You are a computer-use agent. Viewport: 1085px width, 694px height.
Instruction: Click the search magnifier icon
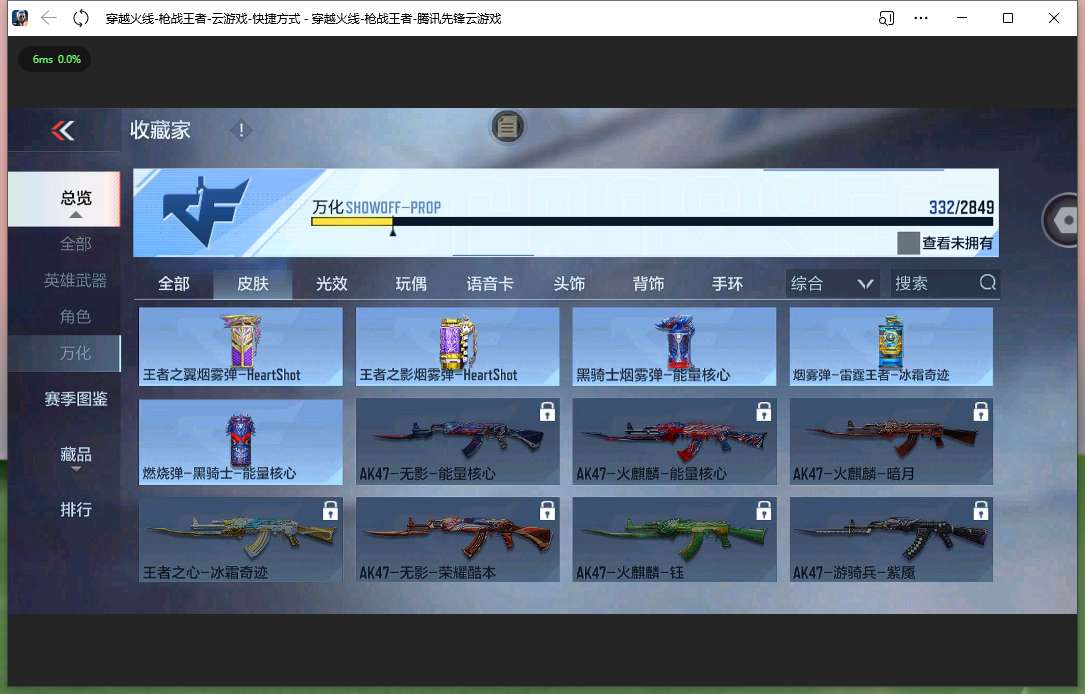pyautogui.click(x=987, y=282)
